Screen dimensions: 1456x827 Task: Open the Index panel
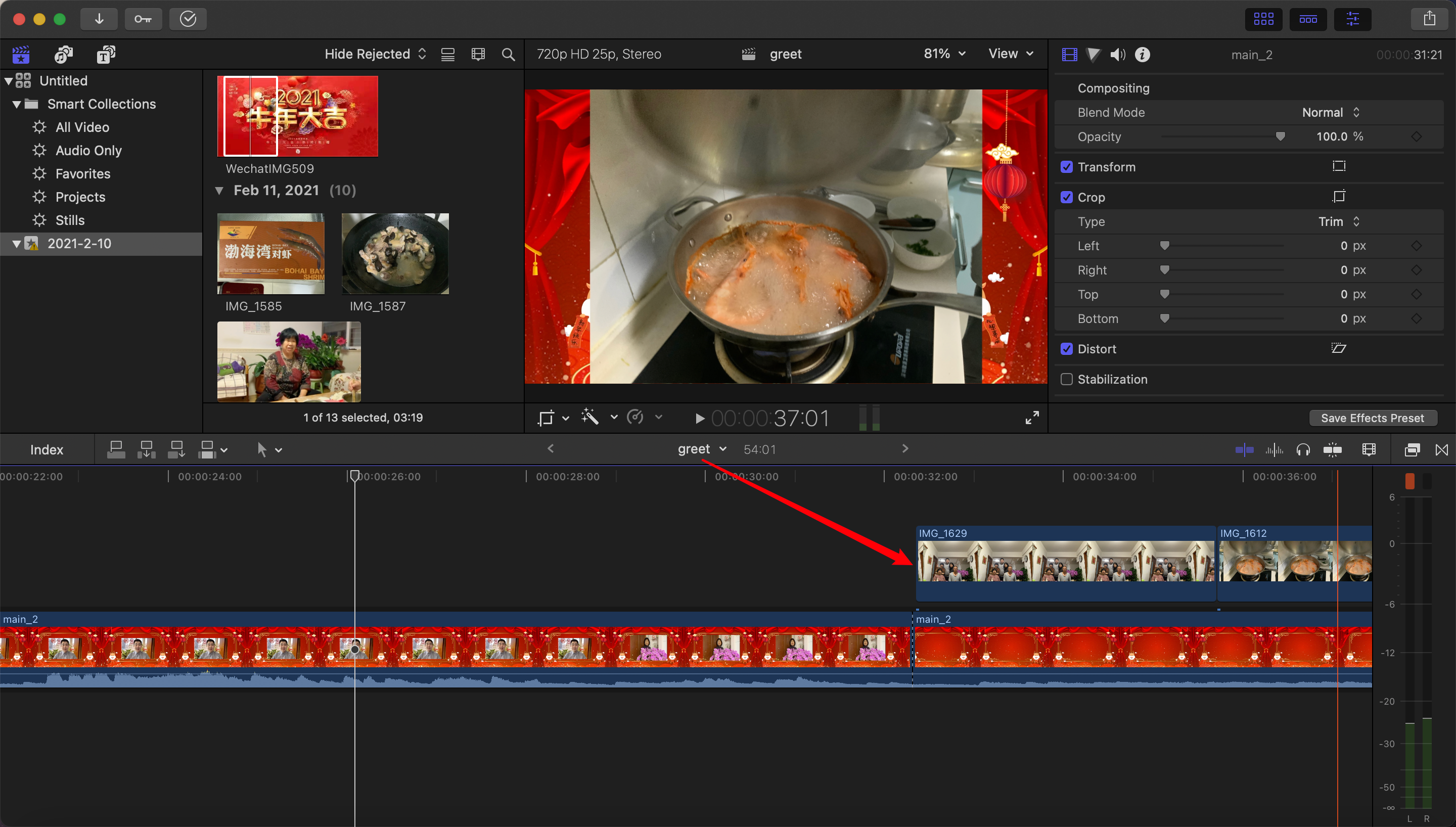tap(47, 450)
